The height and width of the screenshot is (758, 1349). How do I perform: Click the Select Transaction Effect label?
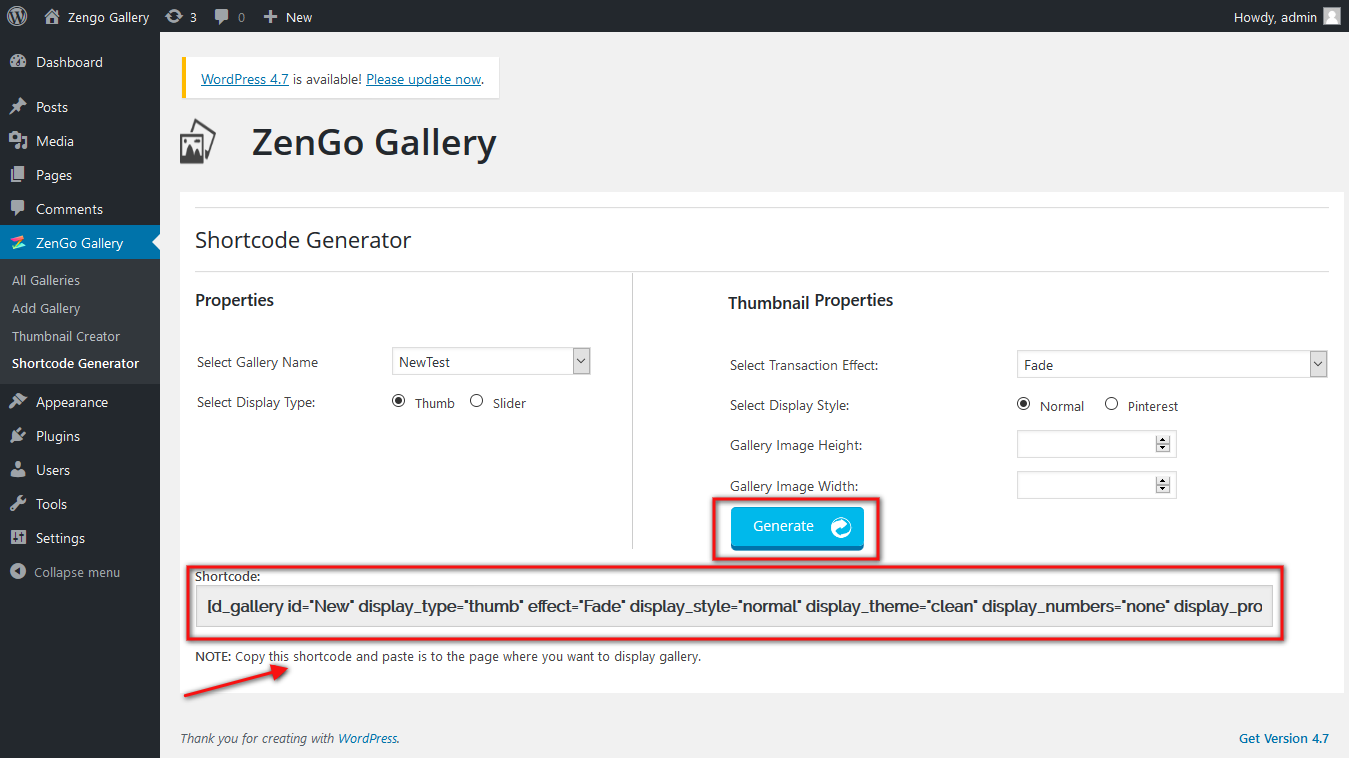tap(804, 365)
